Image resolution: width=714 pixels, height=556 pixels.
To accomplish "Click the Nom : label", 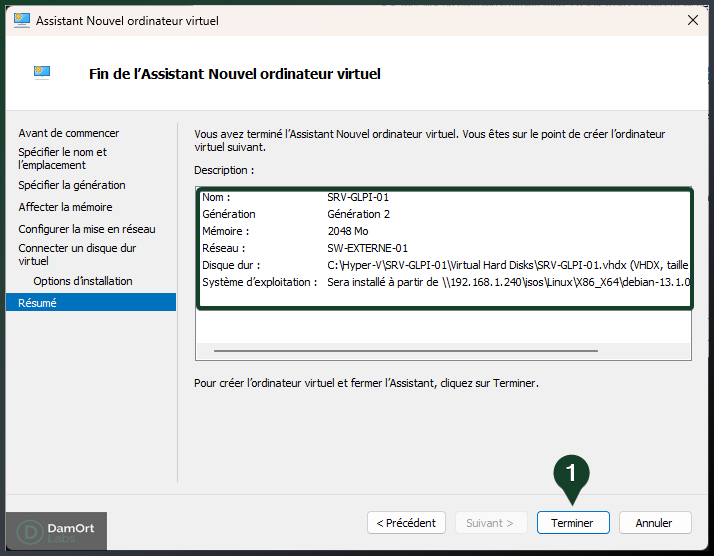I will click(216, 197).
